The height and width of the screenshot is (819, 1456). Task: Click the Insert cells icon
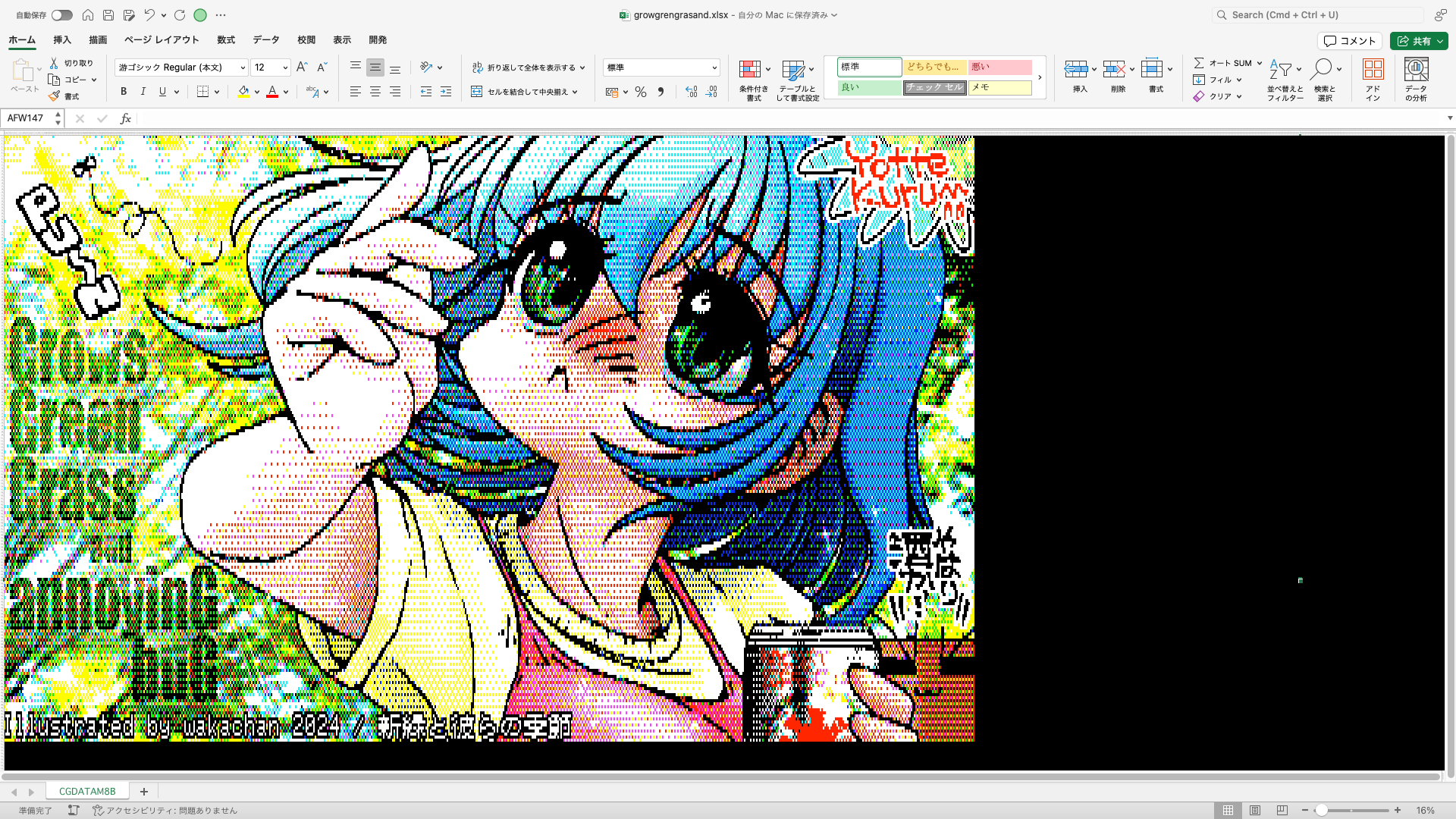[1075, 69]
